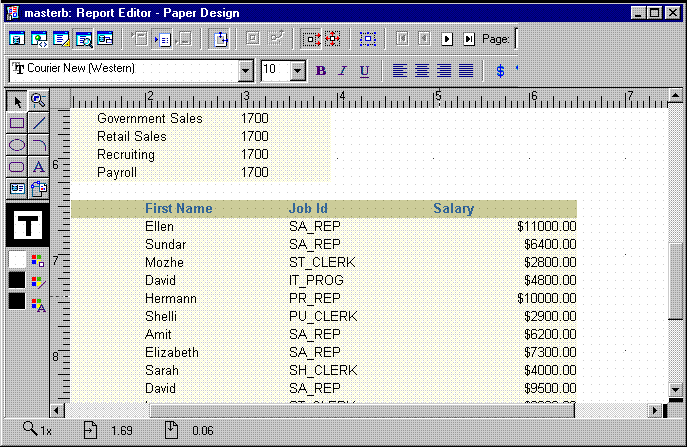
Task: Go to the first page
Action: (x=402, y=39)
